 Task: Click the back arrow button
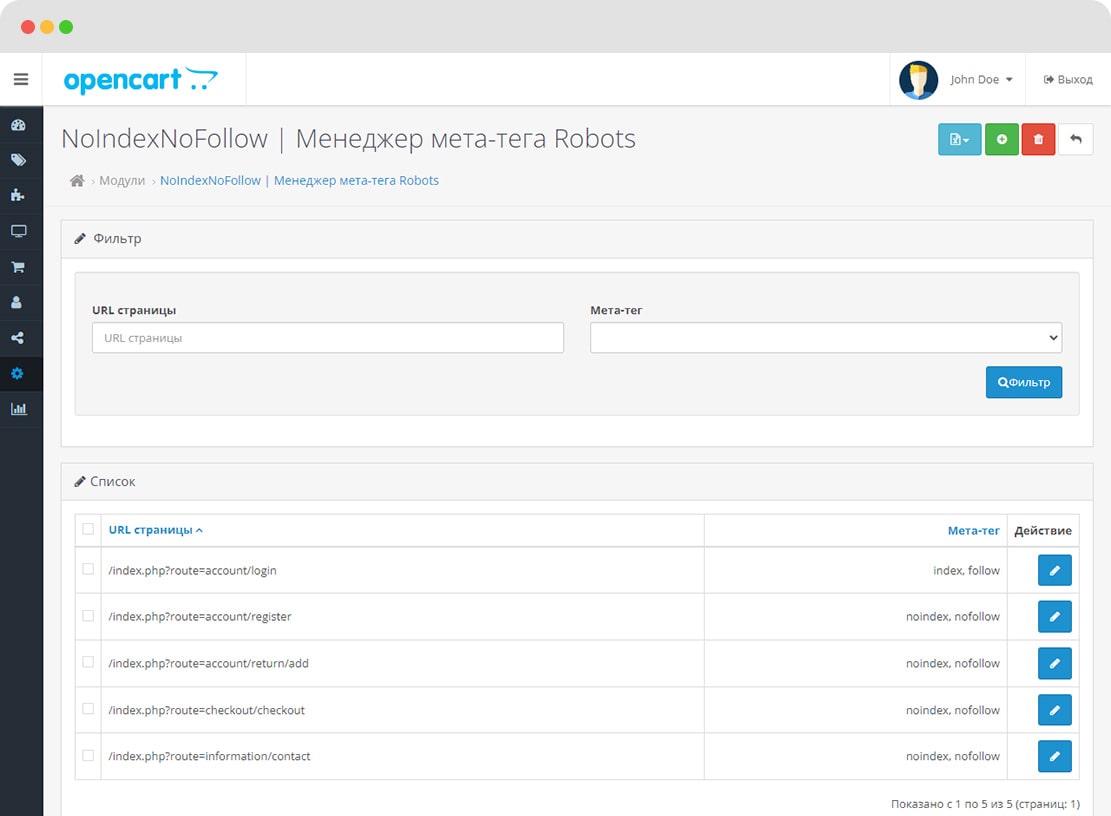1076,140
